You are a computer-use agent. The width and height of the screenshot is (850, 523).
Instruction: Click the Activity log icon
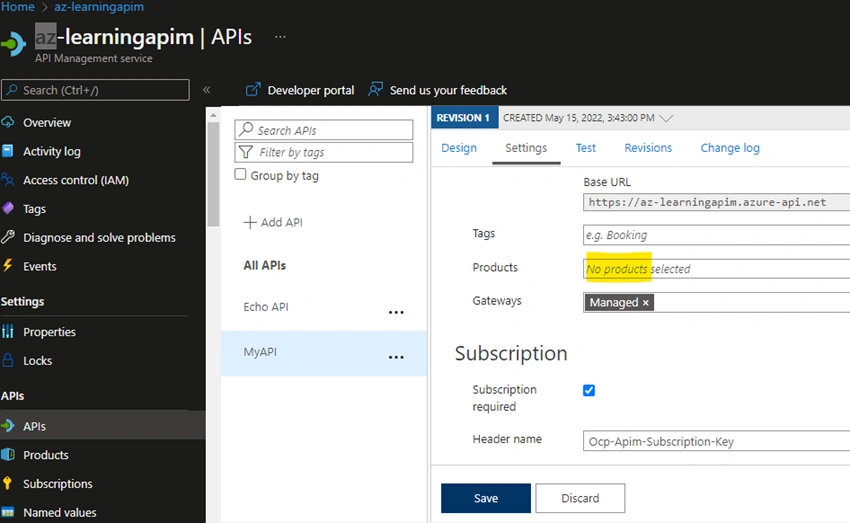pyautogui.click(x=7, y=151)
